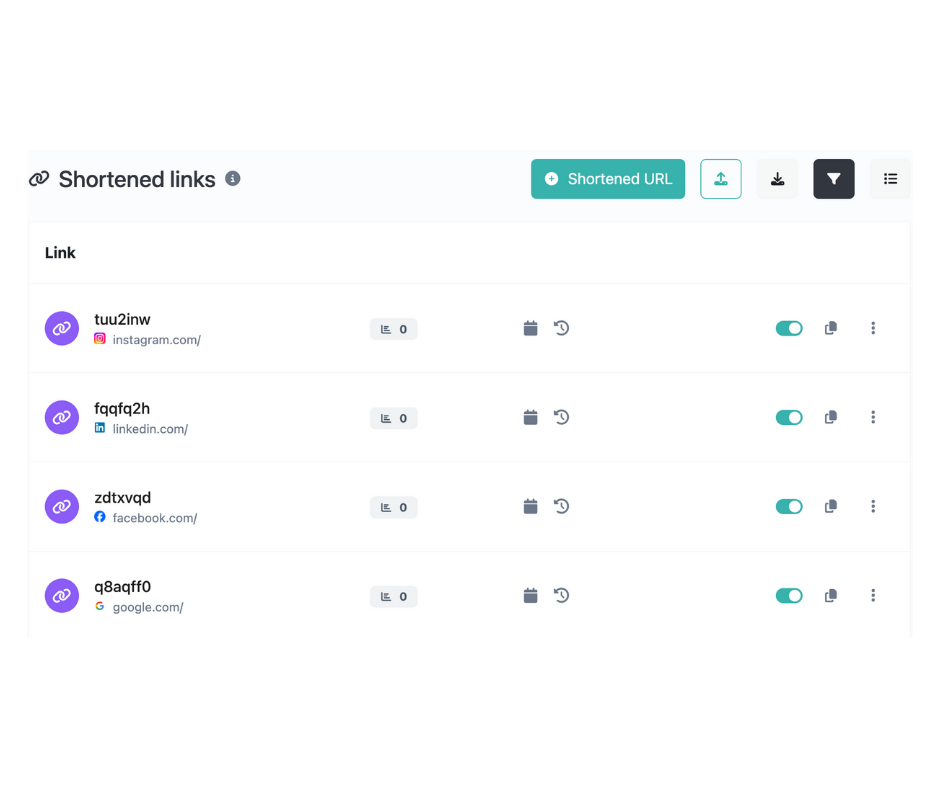
Task: Open more options for q8aqff0 link
Action: tap(873, 596)
